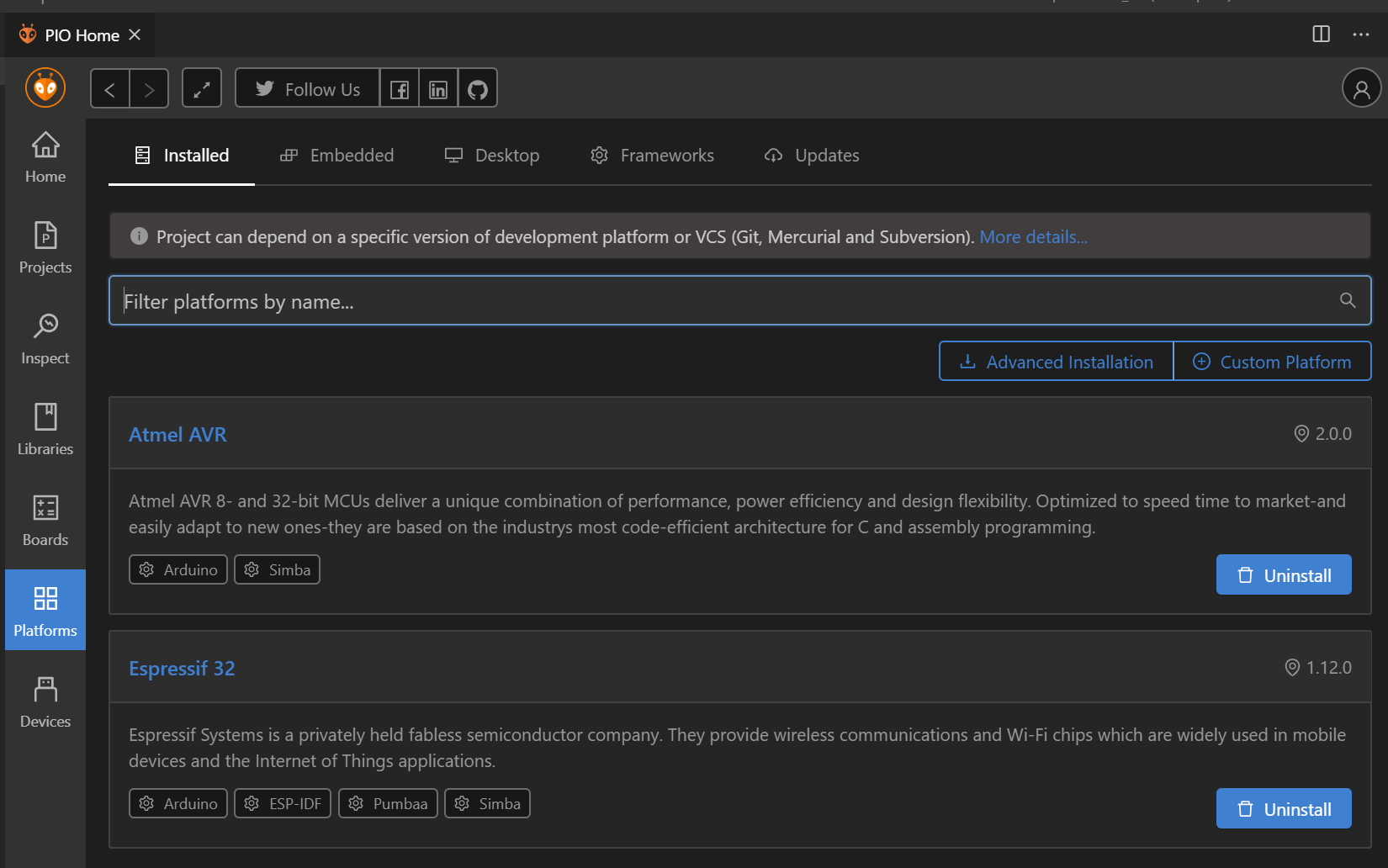The width and height of the screenshot is (1388, 868).
Task: Switch to the Embedded tab
Action: [336, 156]
